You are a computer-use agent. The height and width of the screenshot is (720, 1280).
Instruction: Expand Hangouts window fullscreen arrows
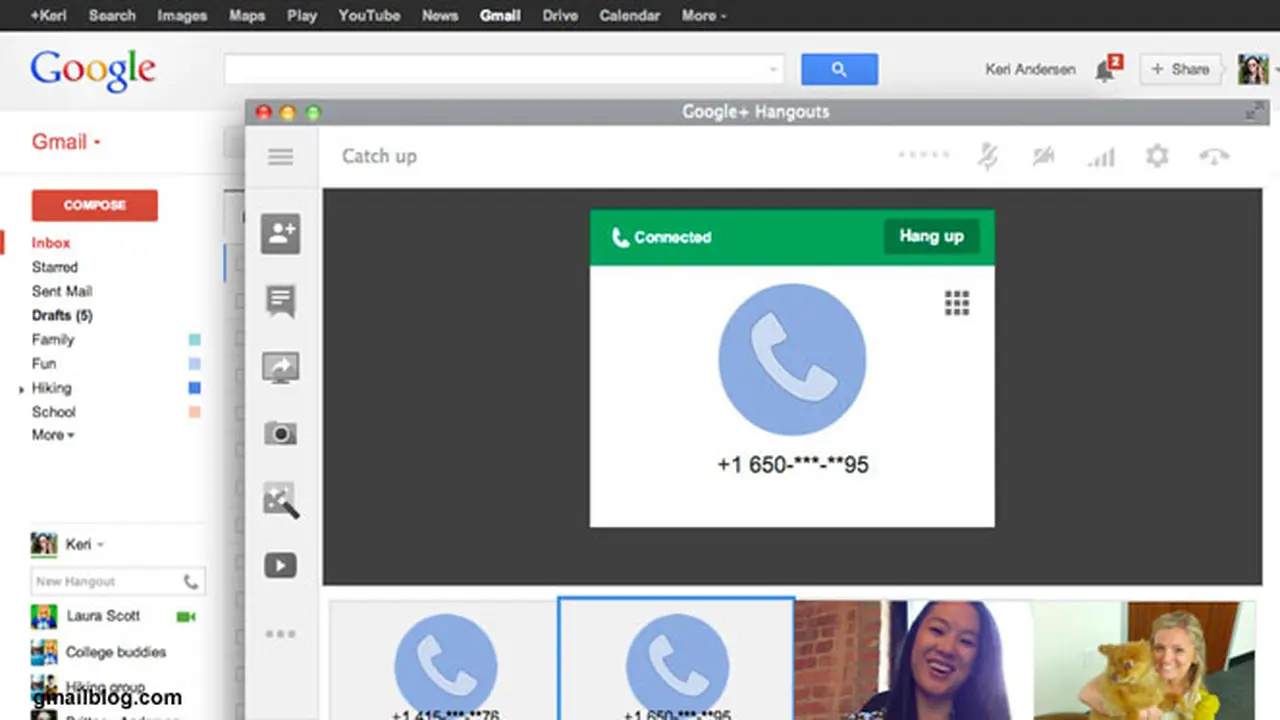[x=1254, y=112]
